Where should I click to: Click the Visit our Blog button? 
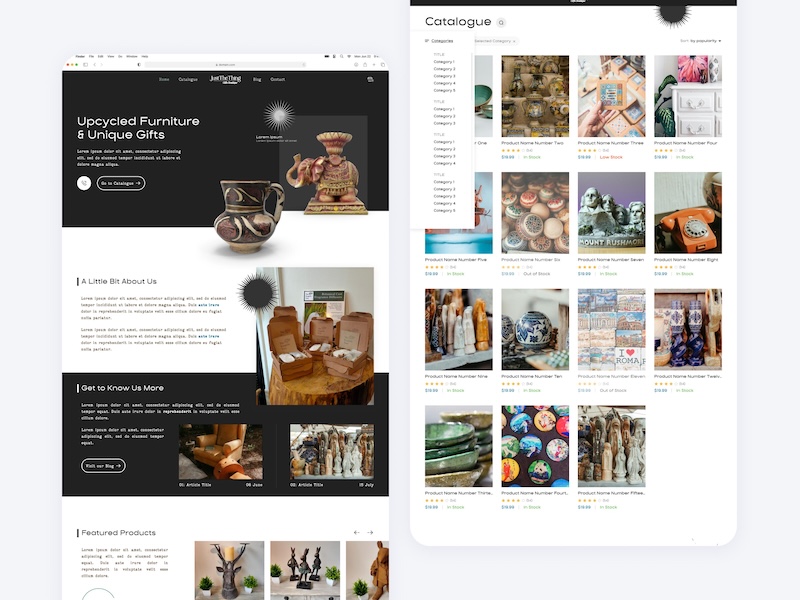pyautogui.click(x=103, y=465)
